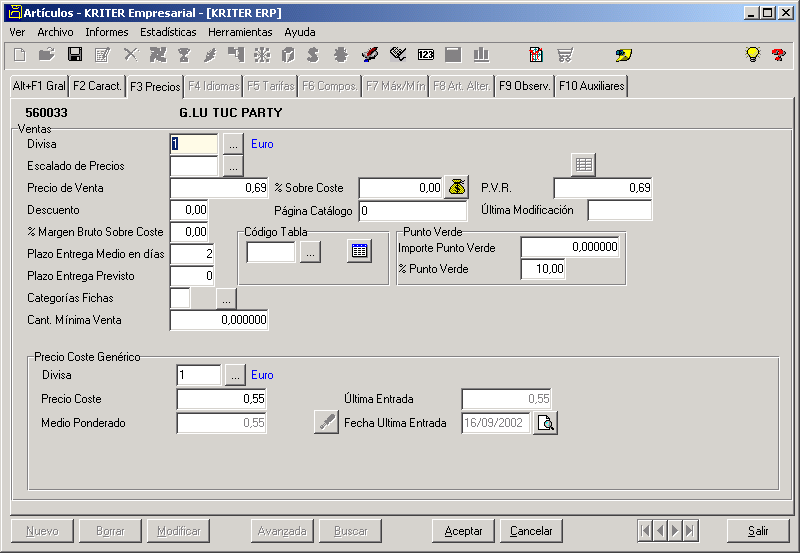Click the Plazo Entrega Previsto input field
Screen dimensions: 800x553
(192, 276)
